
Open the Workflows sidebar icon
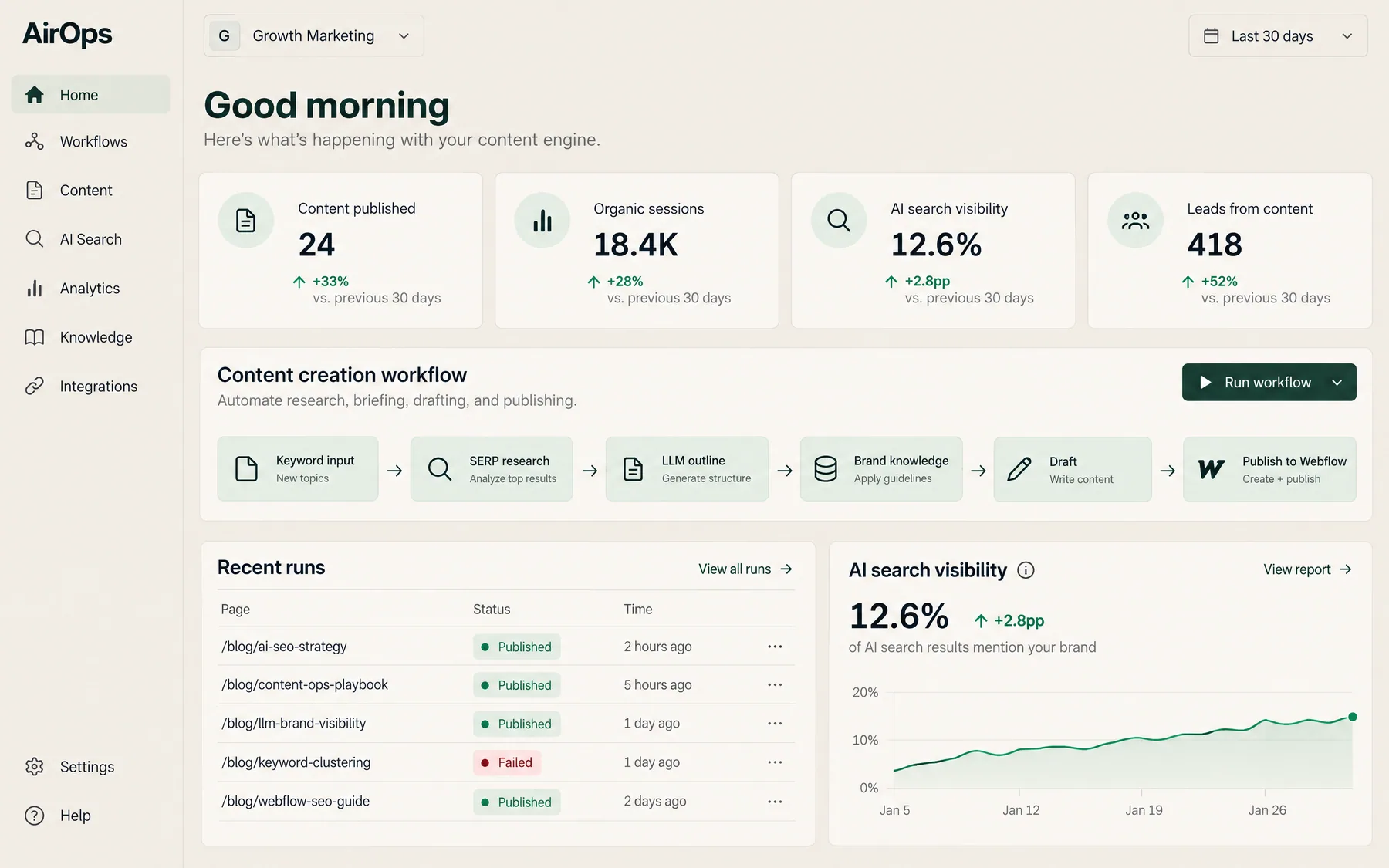(x=34, y=141)
